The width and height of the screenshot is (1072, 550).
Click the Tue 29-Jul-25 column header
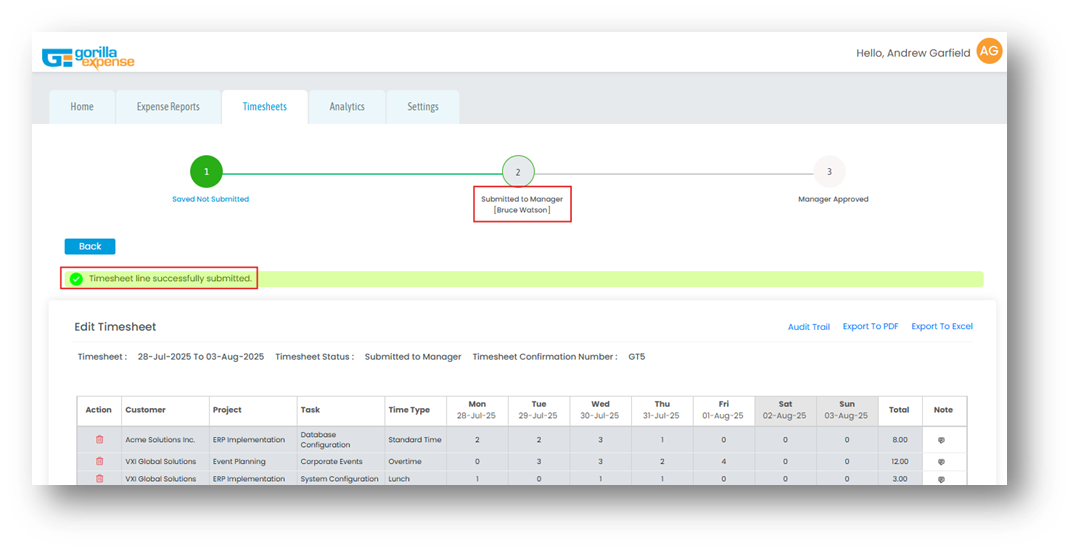pos(539,410)
